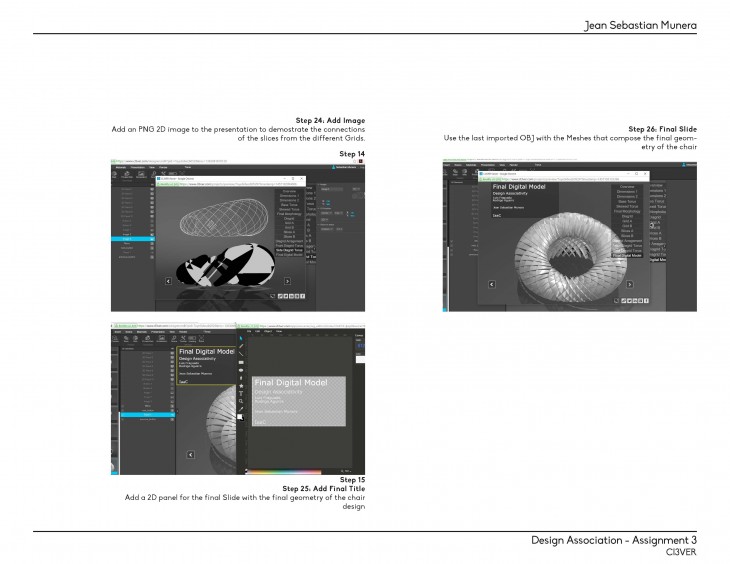Click the foreground color swatch in image editor
Image resolution: width=730 pixels, height=564 pixels.
click(x=241, y=415)
